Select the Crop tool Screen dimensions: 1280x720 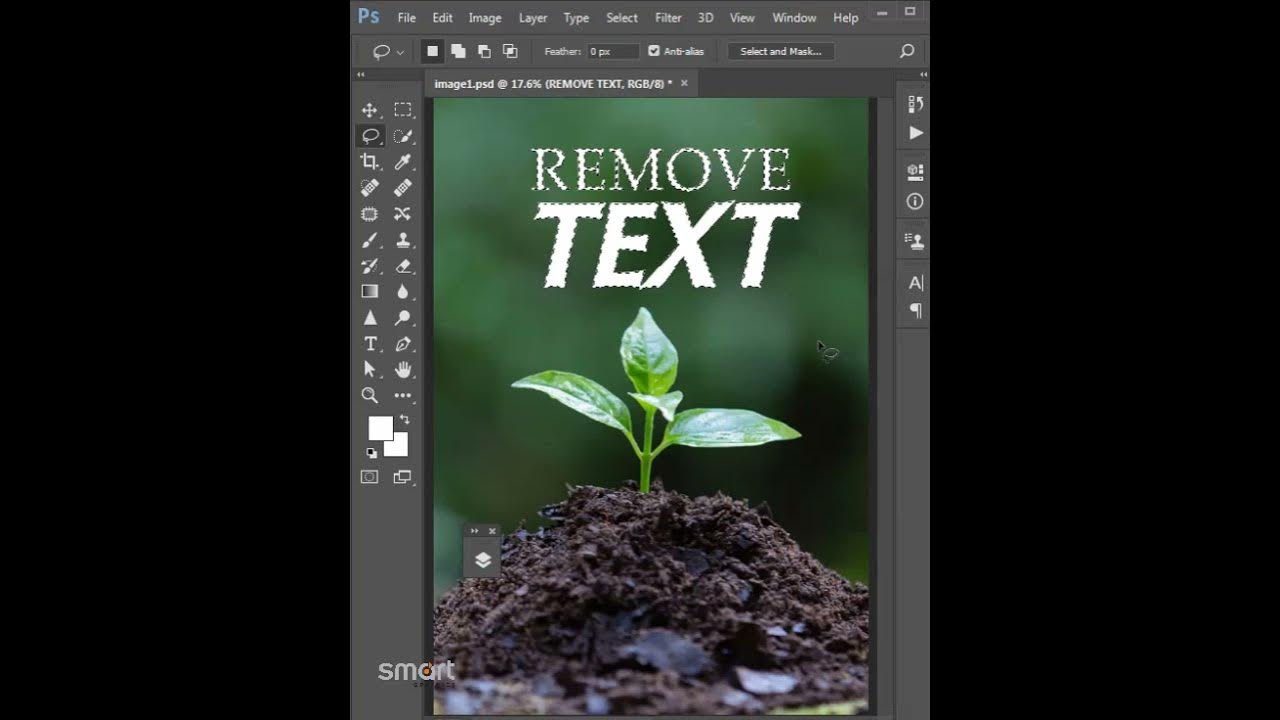click(x=370, y=162)
